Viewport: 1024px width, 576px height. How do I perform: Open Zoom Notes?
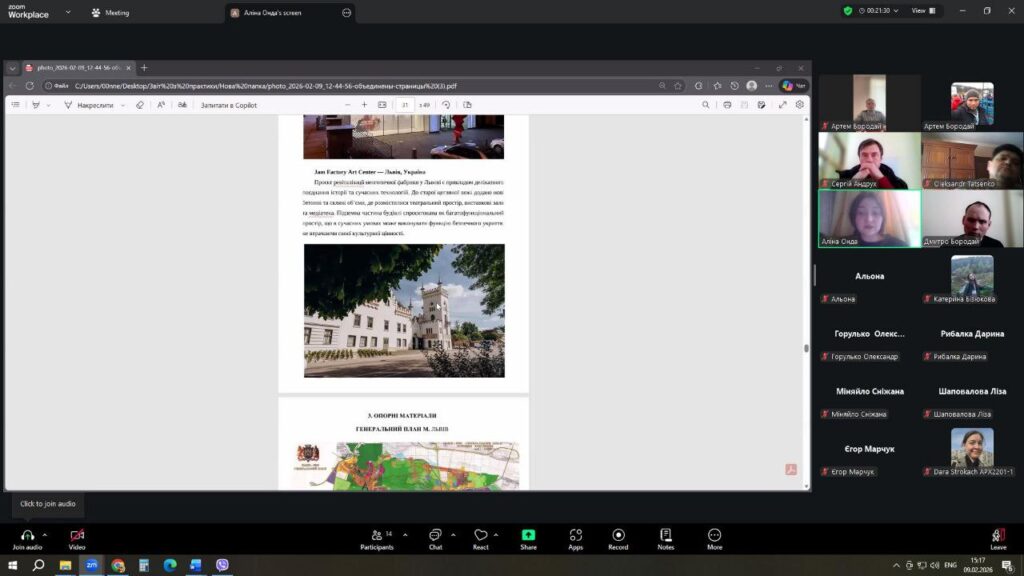tap(665, 536)
